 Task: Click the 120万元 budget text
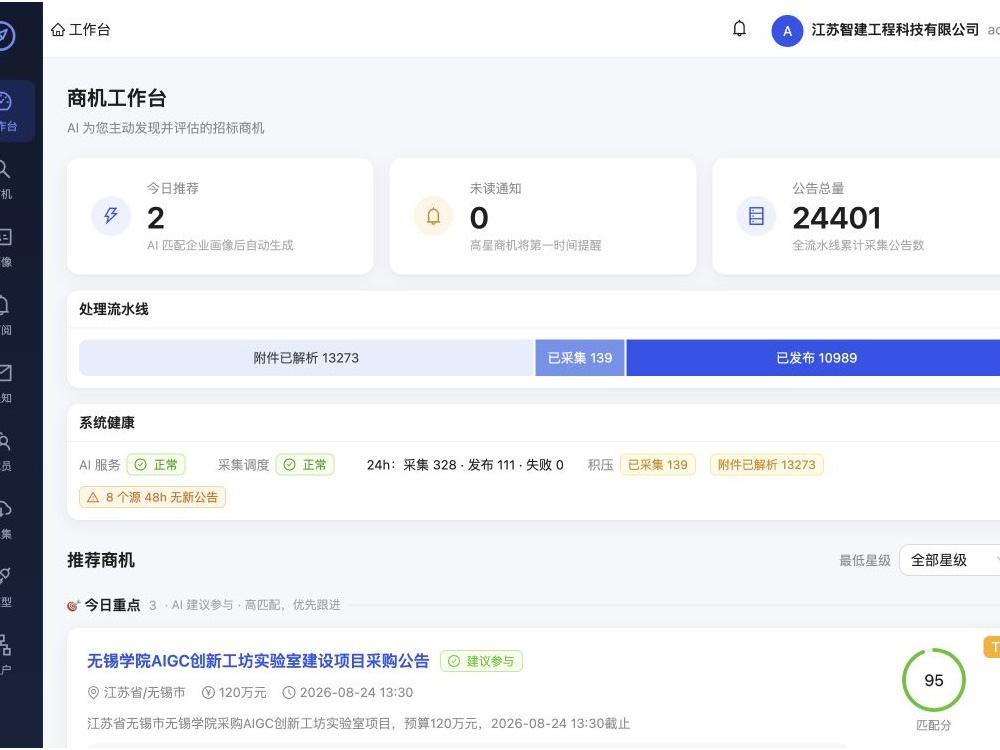pyautogui.click(x=242, y=693)
